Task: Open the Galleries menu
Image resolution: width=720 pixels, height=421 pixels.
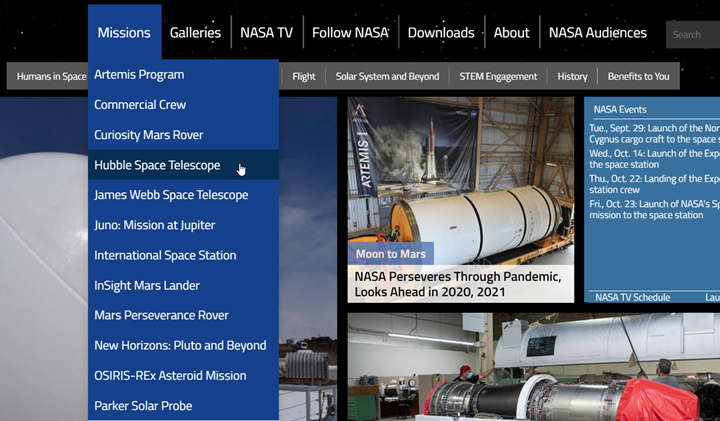Action: (x=195, y=33)
